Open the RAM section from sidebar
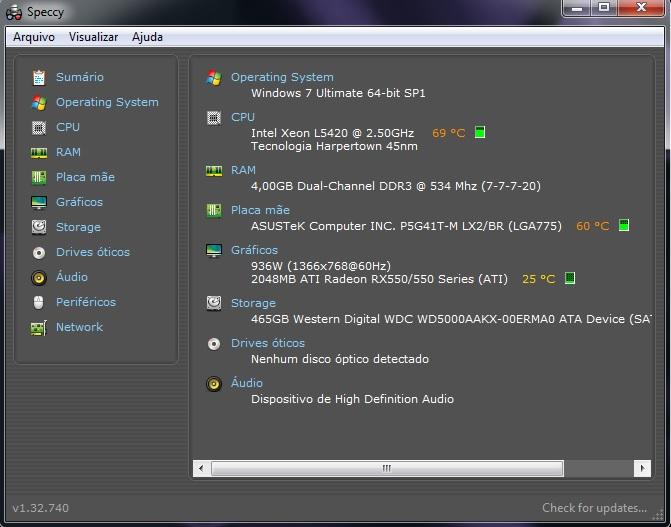Image resolution: width=671 pixels, height=527 pixels. click(68, 152)
